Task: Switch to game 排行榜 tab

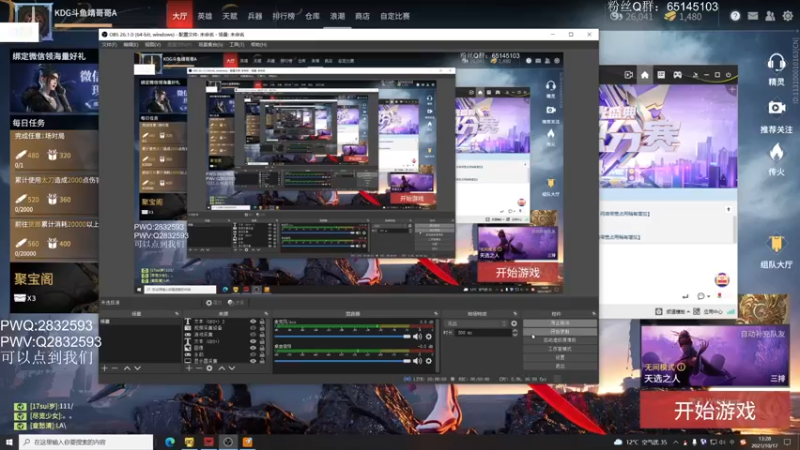Action: point(283,16)
